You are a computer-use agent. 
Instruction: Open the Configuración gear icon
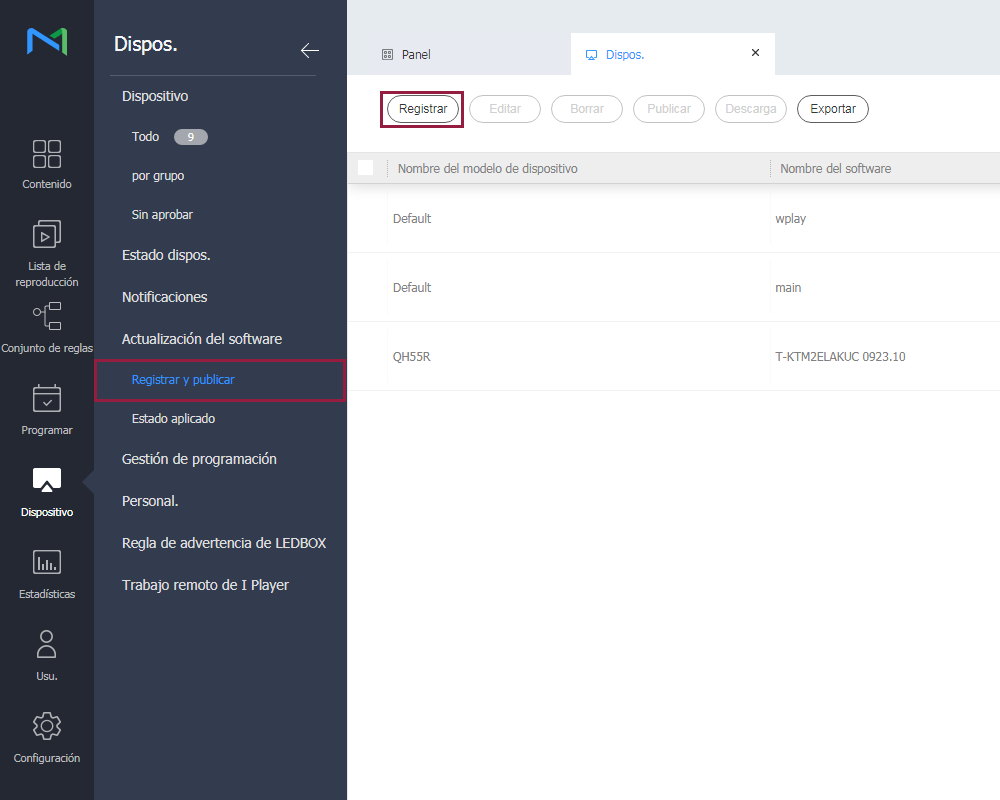(x=47, y=726)
